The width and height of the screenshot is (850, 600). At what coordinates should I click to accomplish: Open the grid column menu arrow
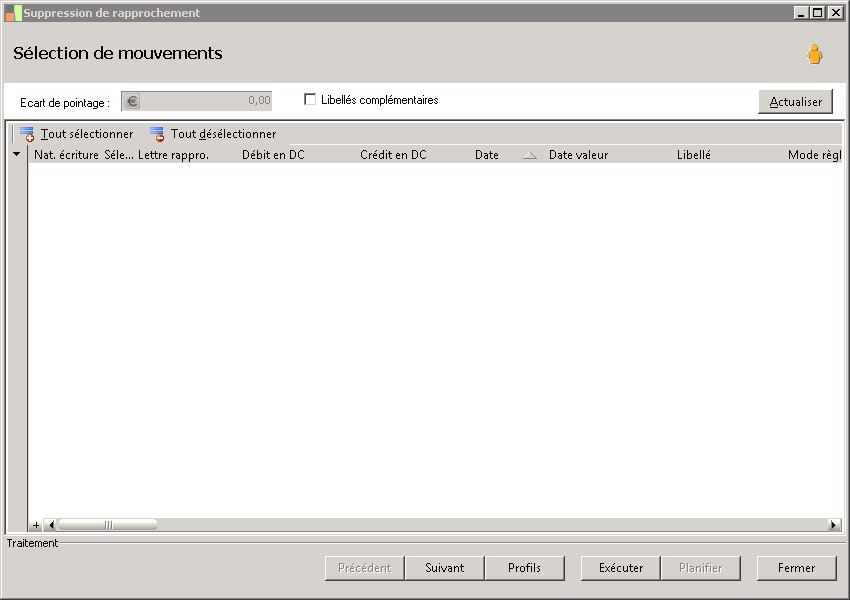(x=17, y=154)
